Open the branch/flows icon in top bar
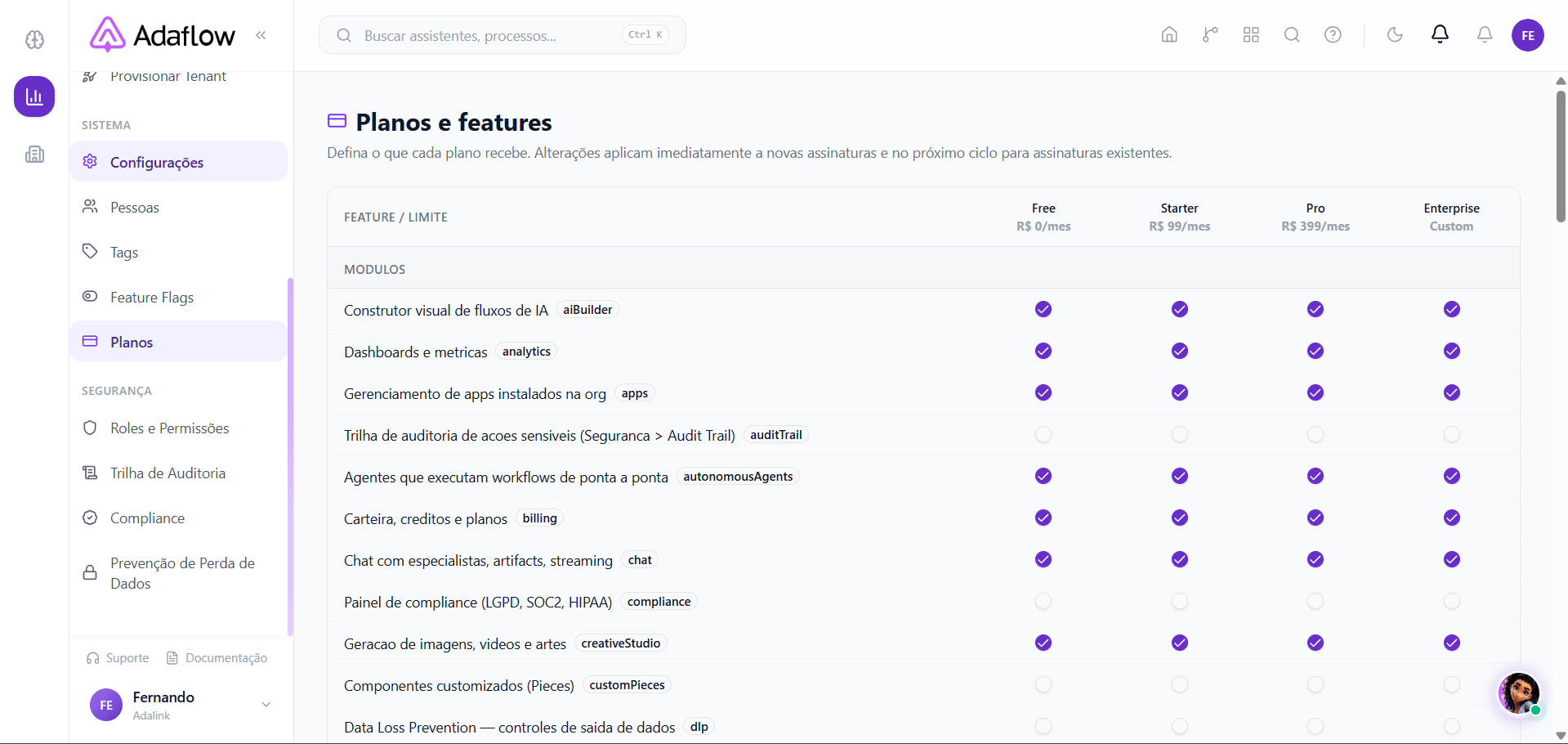1568x744 pixels. 1210,35
